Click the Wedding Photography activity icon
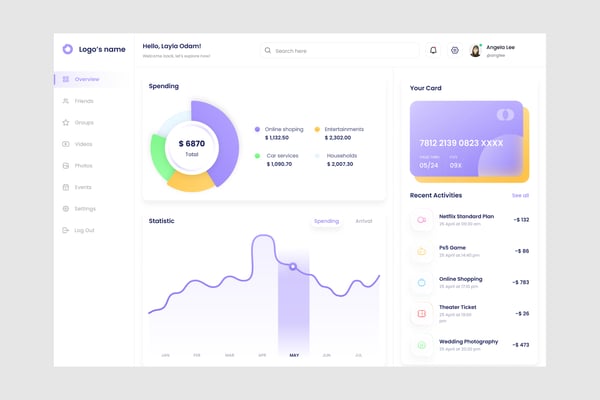Screen dimensions: 600x400 (x=422, y=345)
